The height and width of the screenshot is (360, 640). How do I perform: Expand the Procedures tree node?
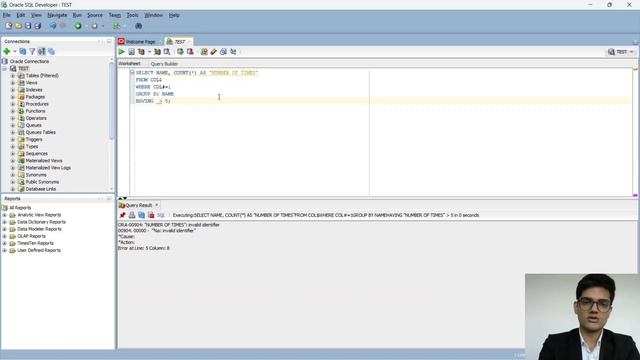click(x=13, y=104)
